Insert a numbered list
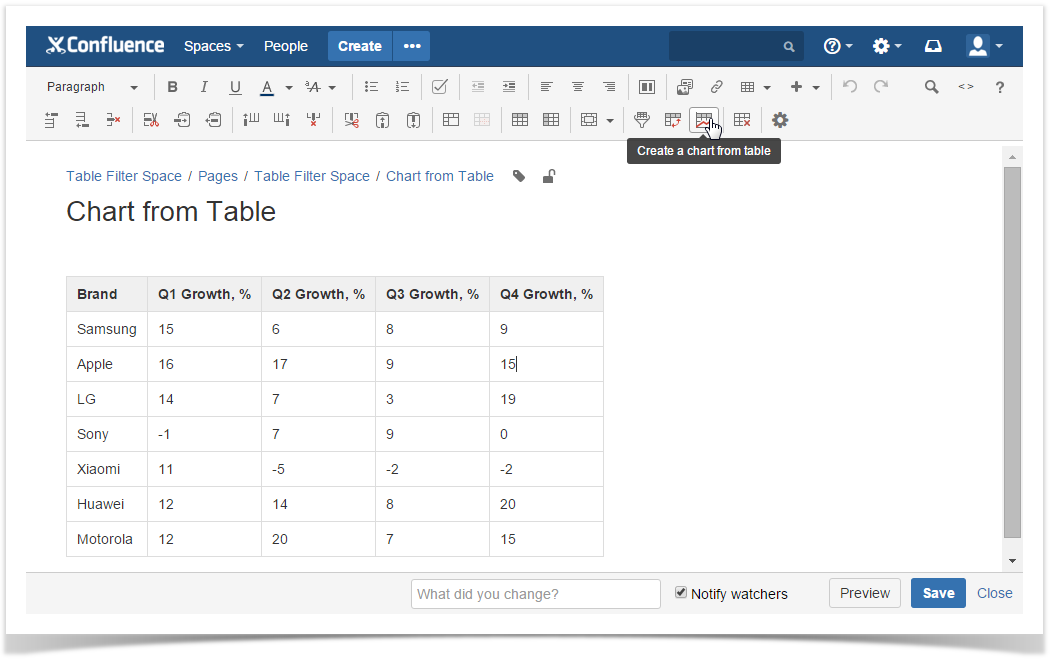This screenshot has height=663, width=1057. coord(402,87)
